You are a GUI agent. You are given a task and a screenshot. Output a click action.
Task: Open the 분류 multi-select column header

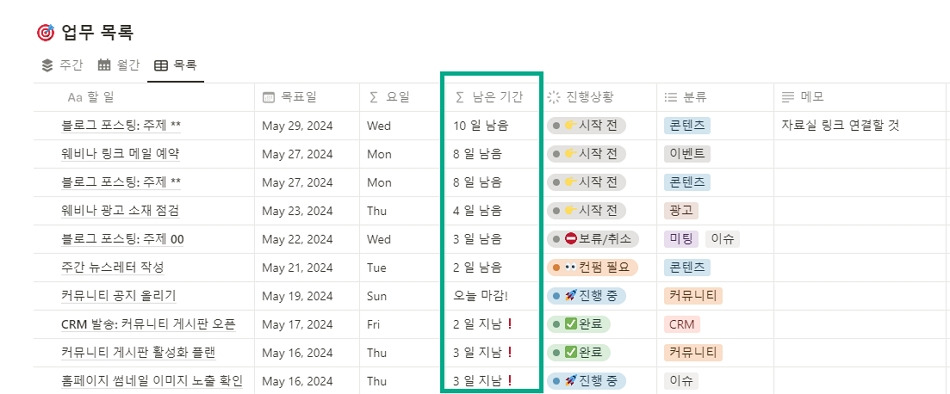tap(714, 97)
